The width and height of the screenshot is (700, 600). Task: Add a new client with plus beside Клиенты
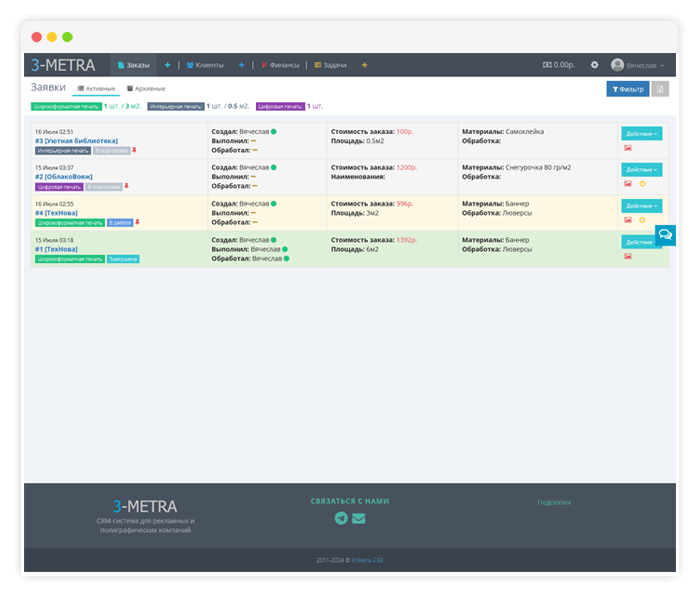pyautogui.click(x=242, y=65)
